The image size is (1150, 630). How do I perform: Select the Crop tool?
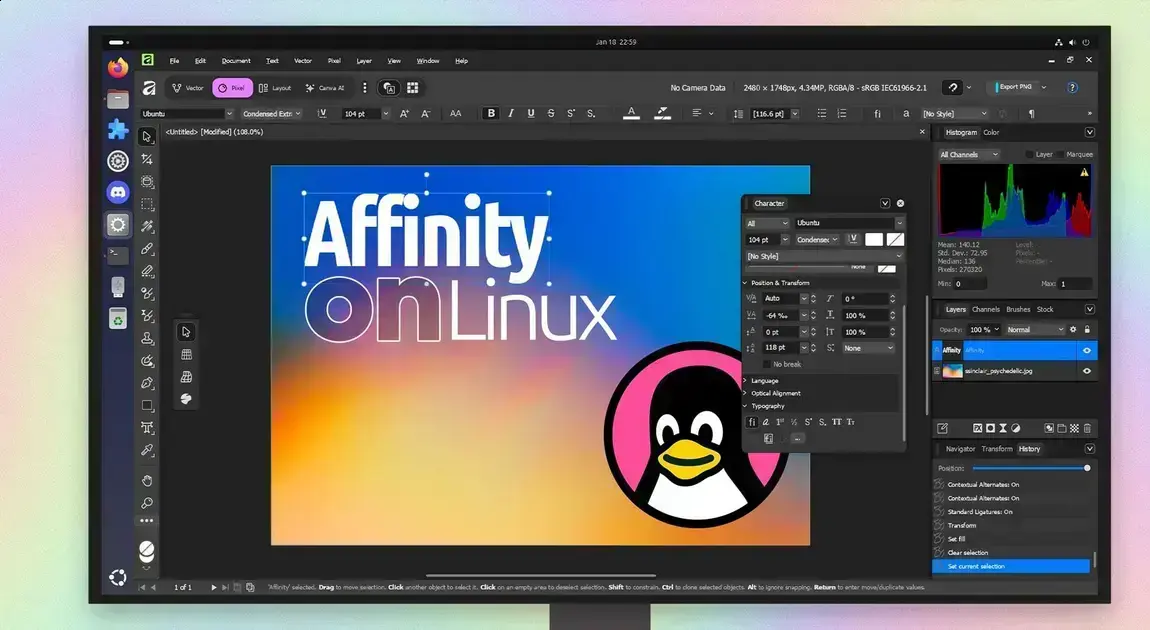(147, 159)
